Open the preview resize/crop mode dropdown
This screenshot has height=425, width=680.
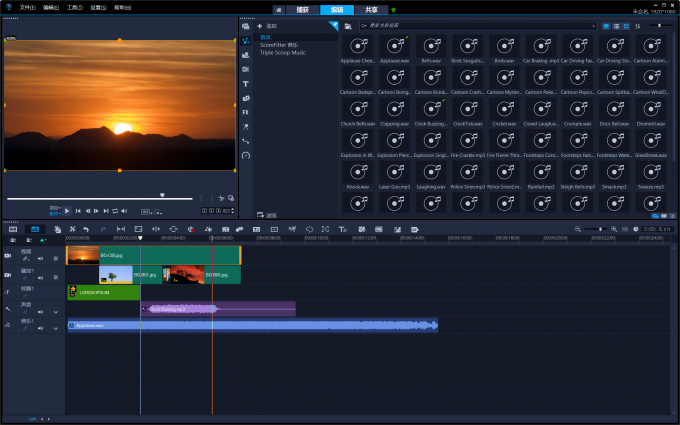(157, 212)
